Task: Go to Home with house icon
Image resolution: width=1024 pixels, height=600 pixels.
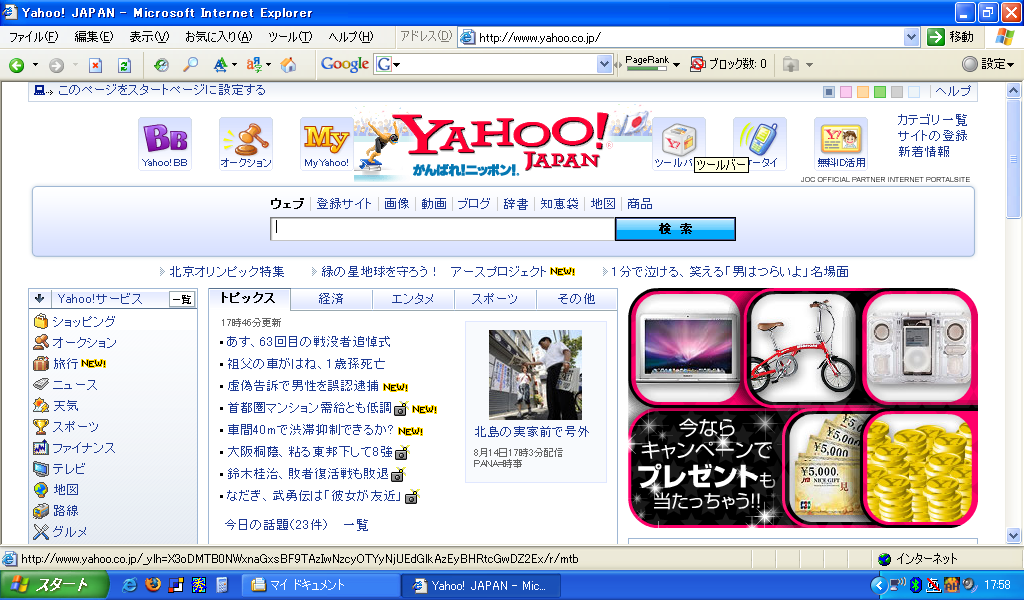Action: [x=288, y=65]
